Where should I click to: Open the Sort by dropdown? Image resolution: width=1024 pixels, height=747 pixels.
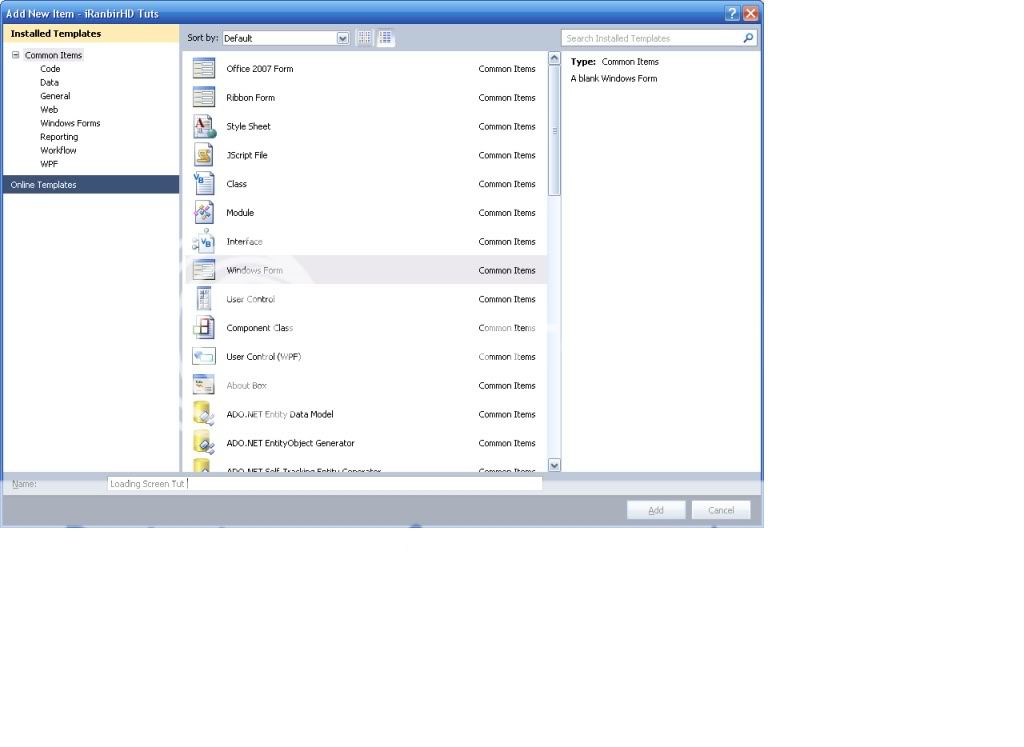point(343,38)
